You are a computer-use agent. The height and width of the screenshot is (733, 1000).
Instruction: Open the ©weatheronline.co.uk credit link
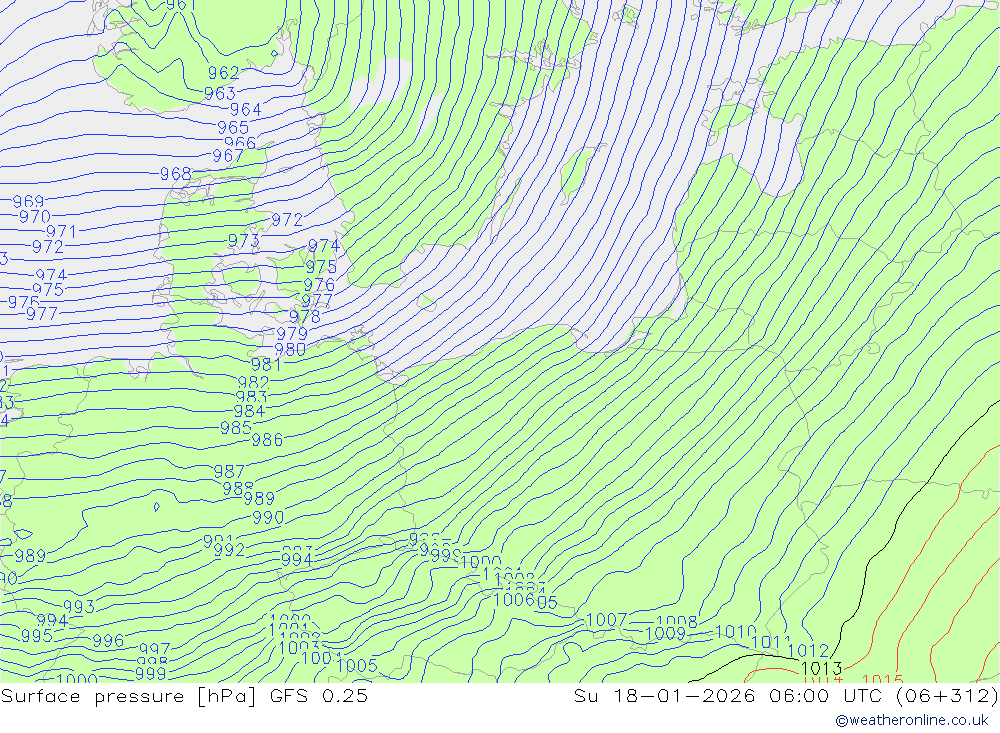pos(912,720)
